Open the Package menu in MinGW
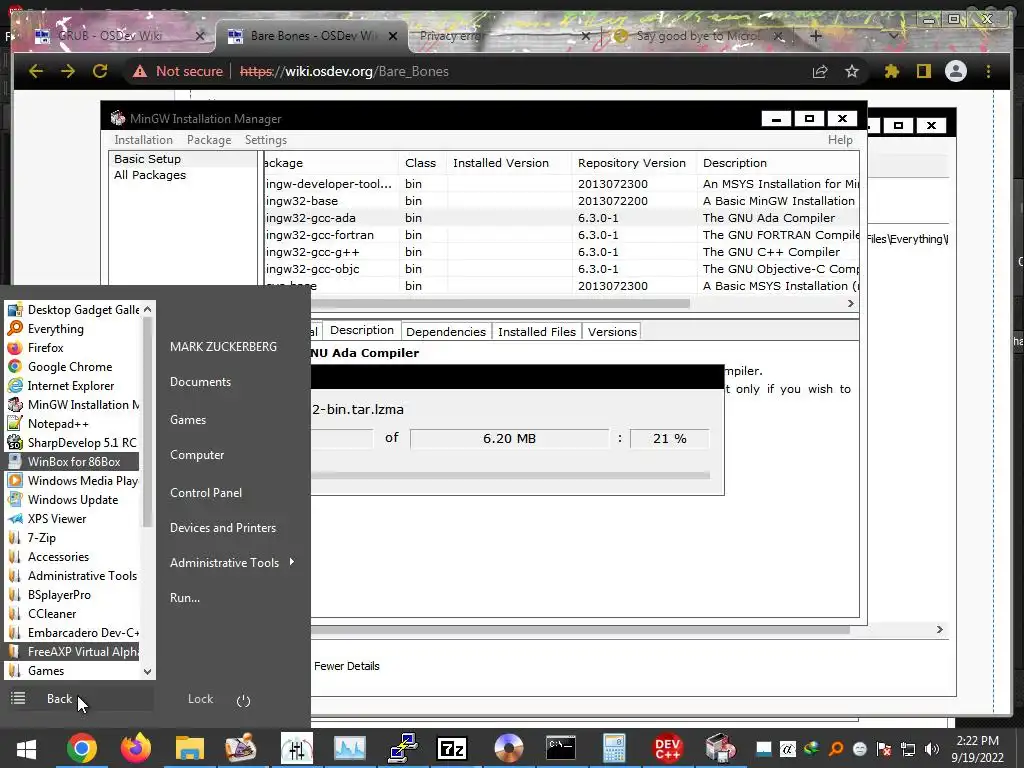 pos(209,140)
